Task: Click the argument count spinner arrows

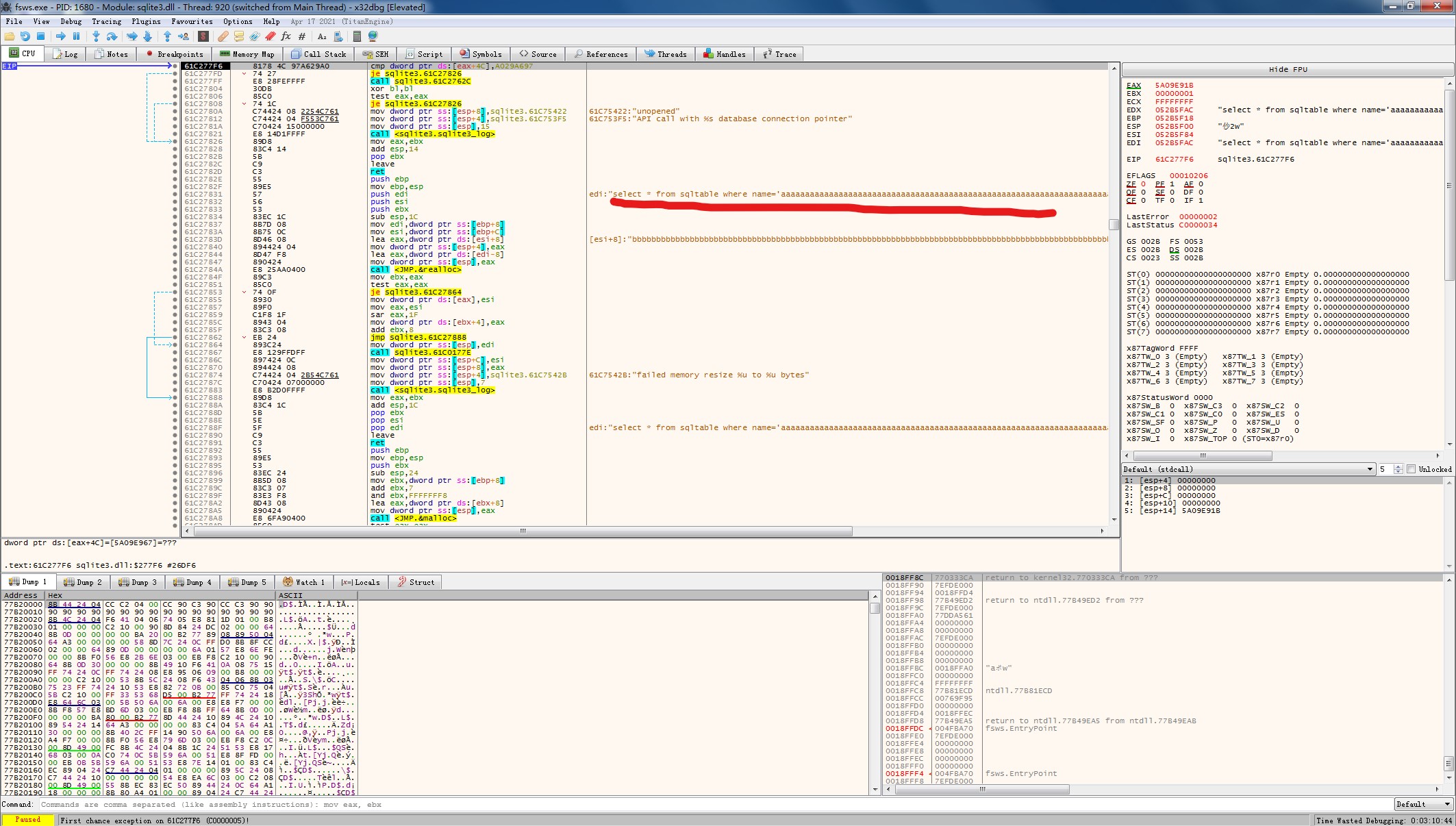Action: [1398, 469]
